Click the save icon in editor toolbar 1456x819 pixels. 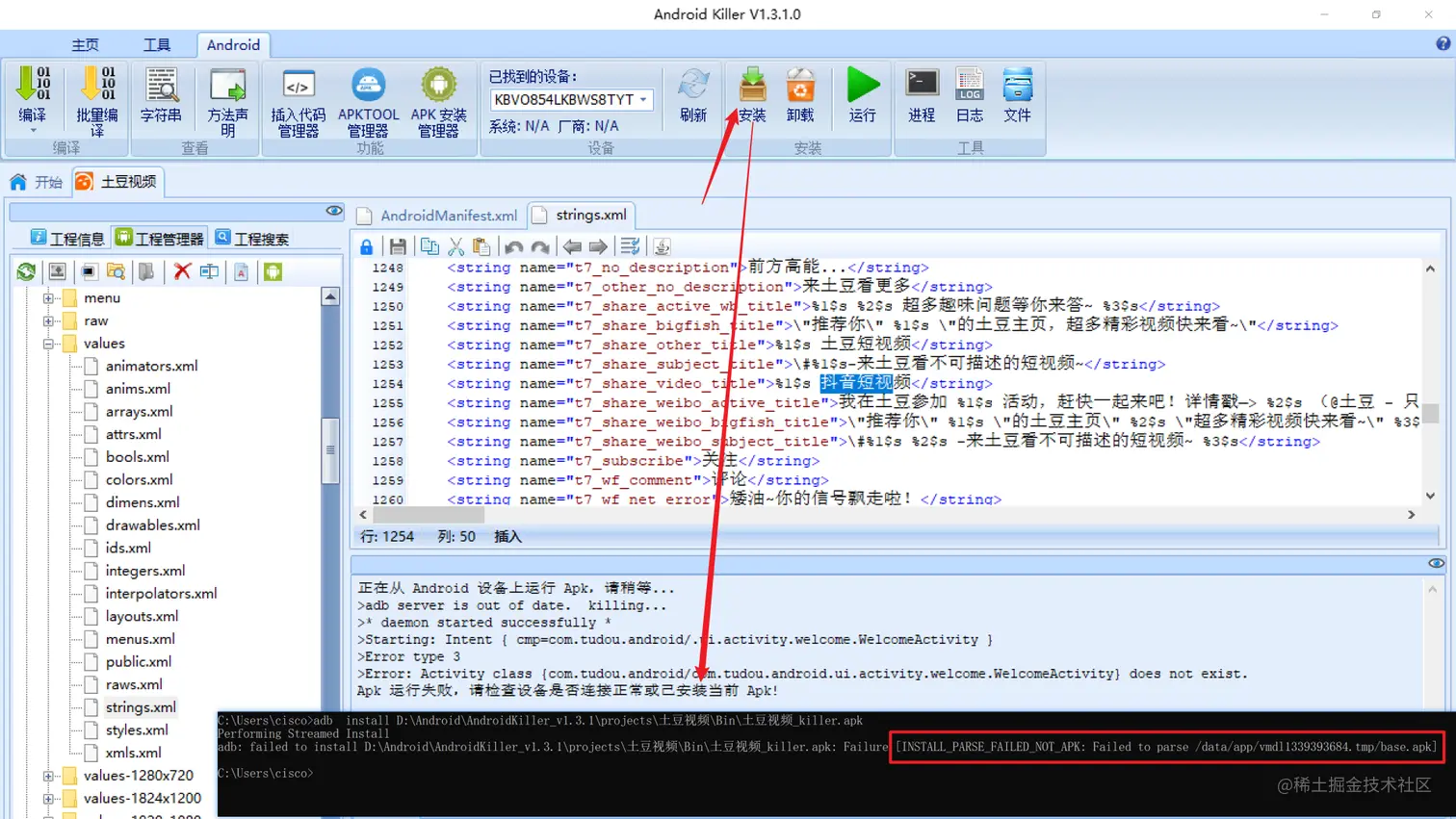point(398,246)
